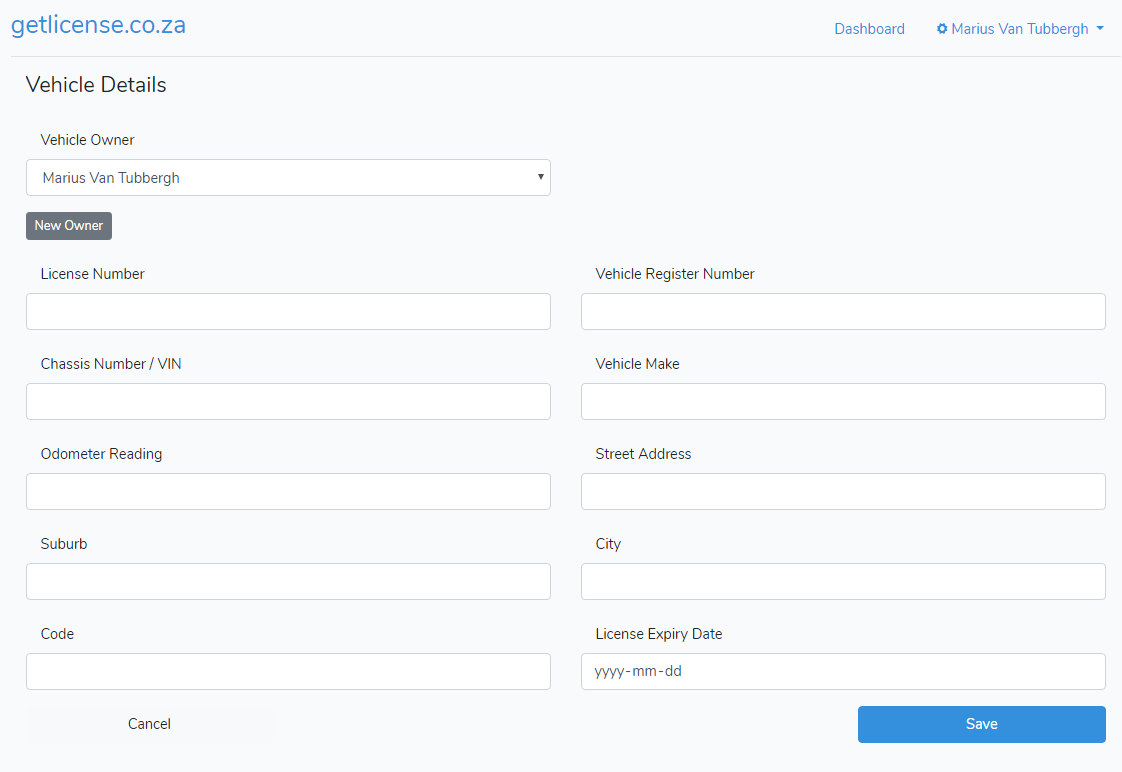
Task: Focus the License Number input field
Action: 288,311
